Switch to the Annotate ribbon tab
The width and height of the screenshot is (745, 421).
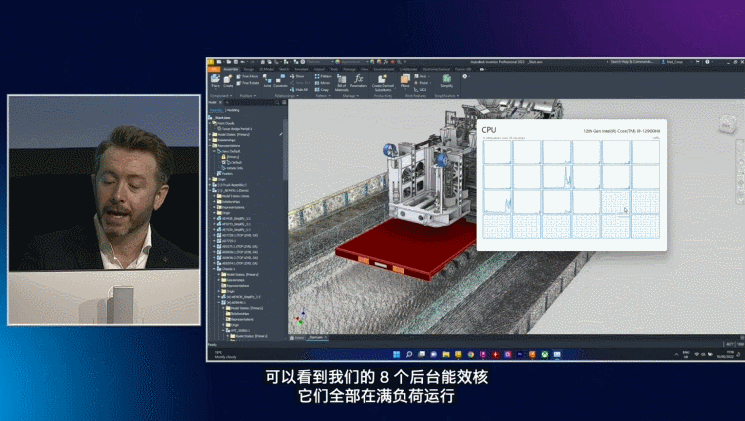pos(301,69)
